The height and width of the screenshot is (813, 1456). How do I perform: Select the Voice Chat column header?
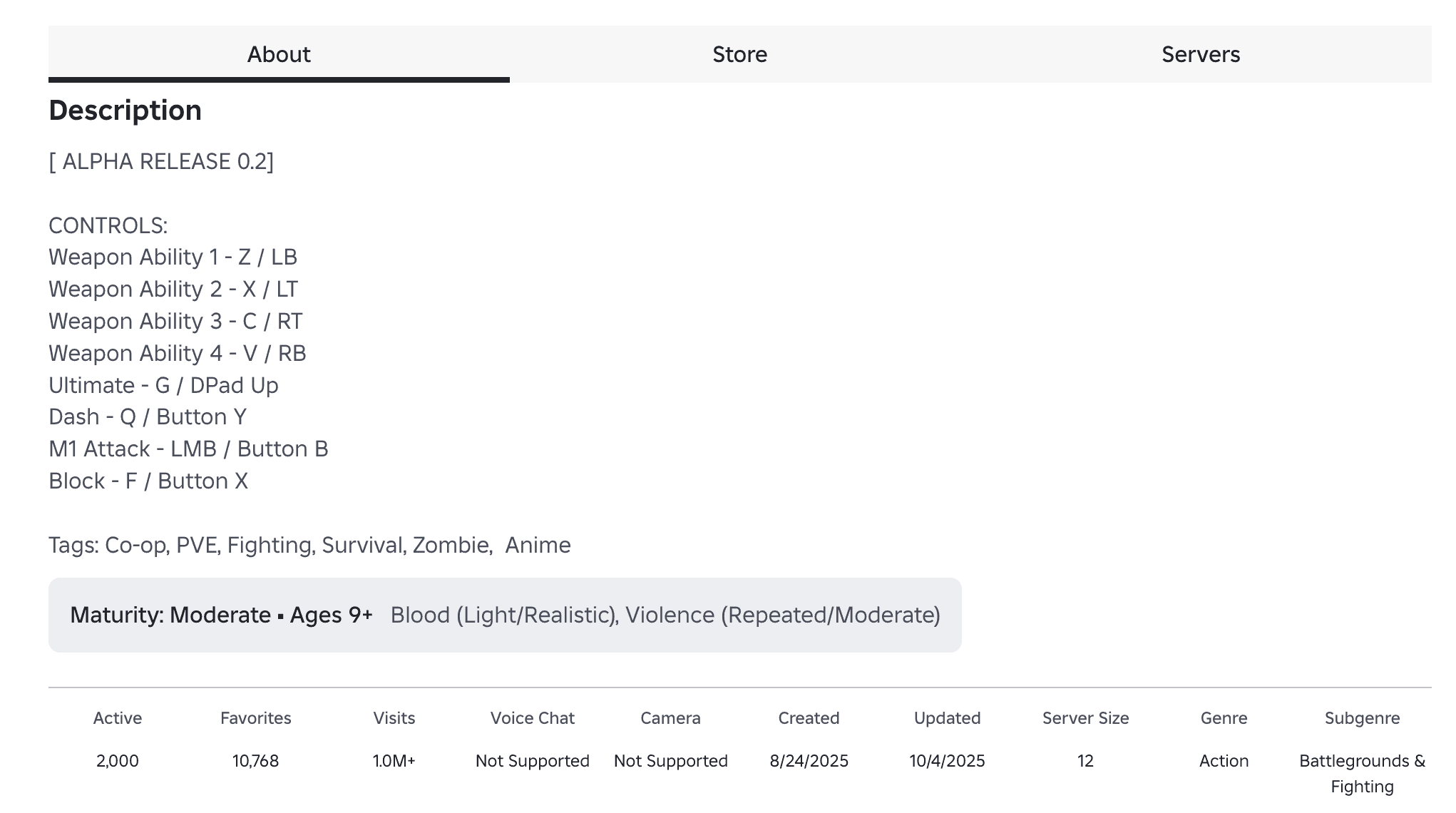click(x=532, y=718)
